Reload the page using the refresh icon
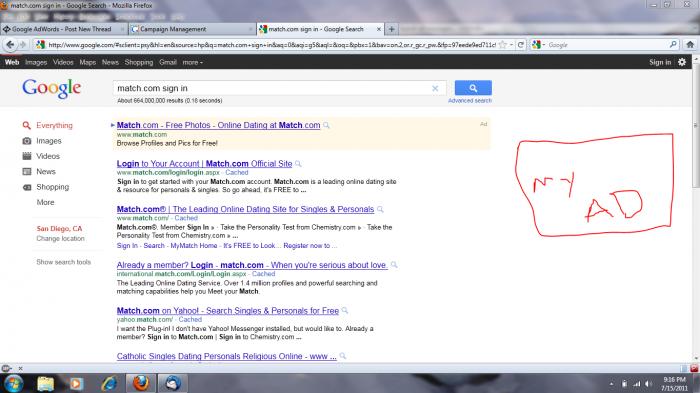The height and width of the screenshot is (393, 700). coord(521,45)
